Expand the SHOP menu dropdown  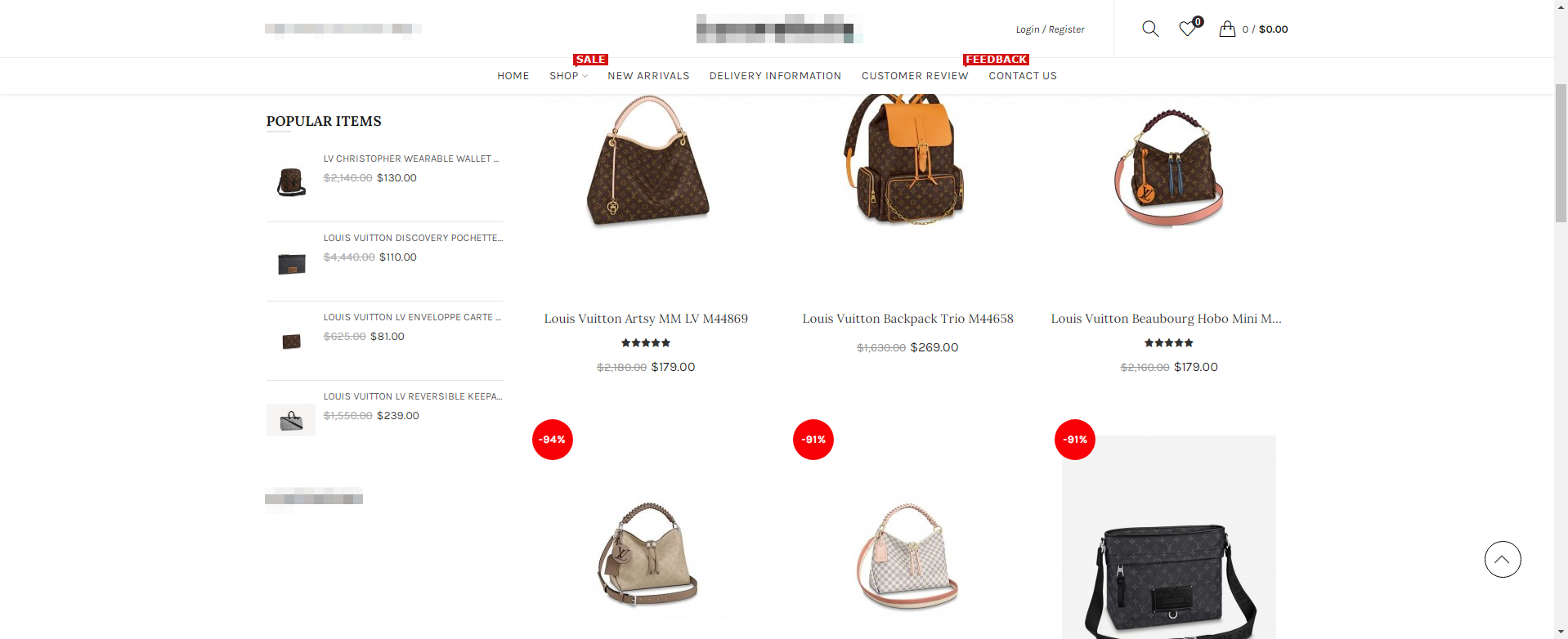click(569, 76)
